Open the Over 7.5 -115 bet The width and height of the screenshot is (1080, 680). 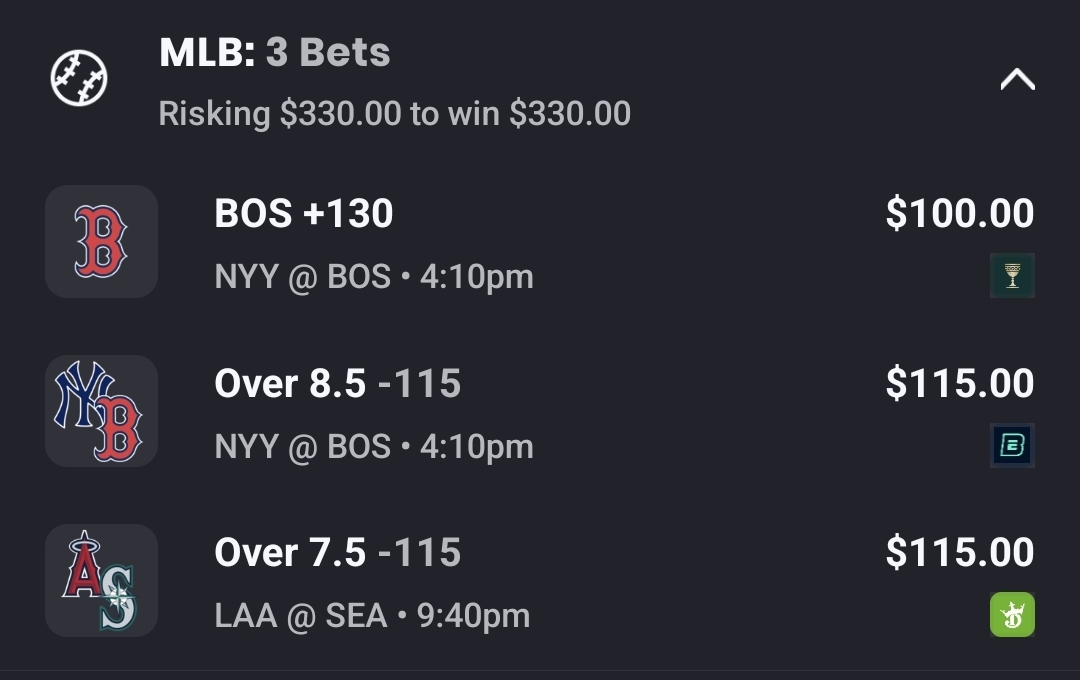coord(337,553)
